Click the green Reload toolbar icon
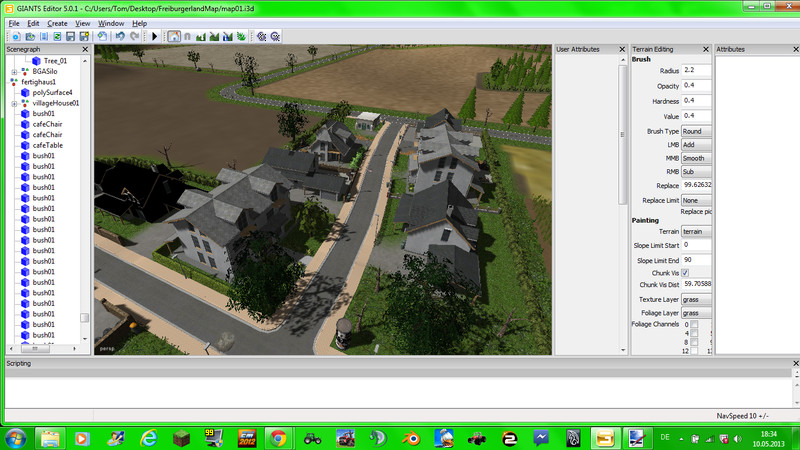 [x=57, y=36]
